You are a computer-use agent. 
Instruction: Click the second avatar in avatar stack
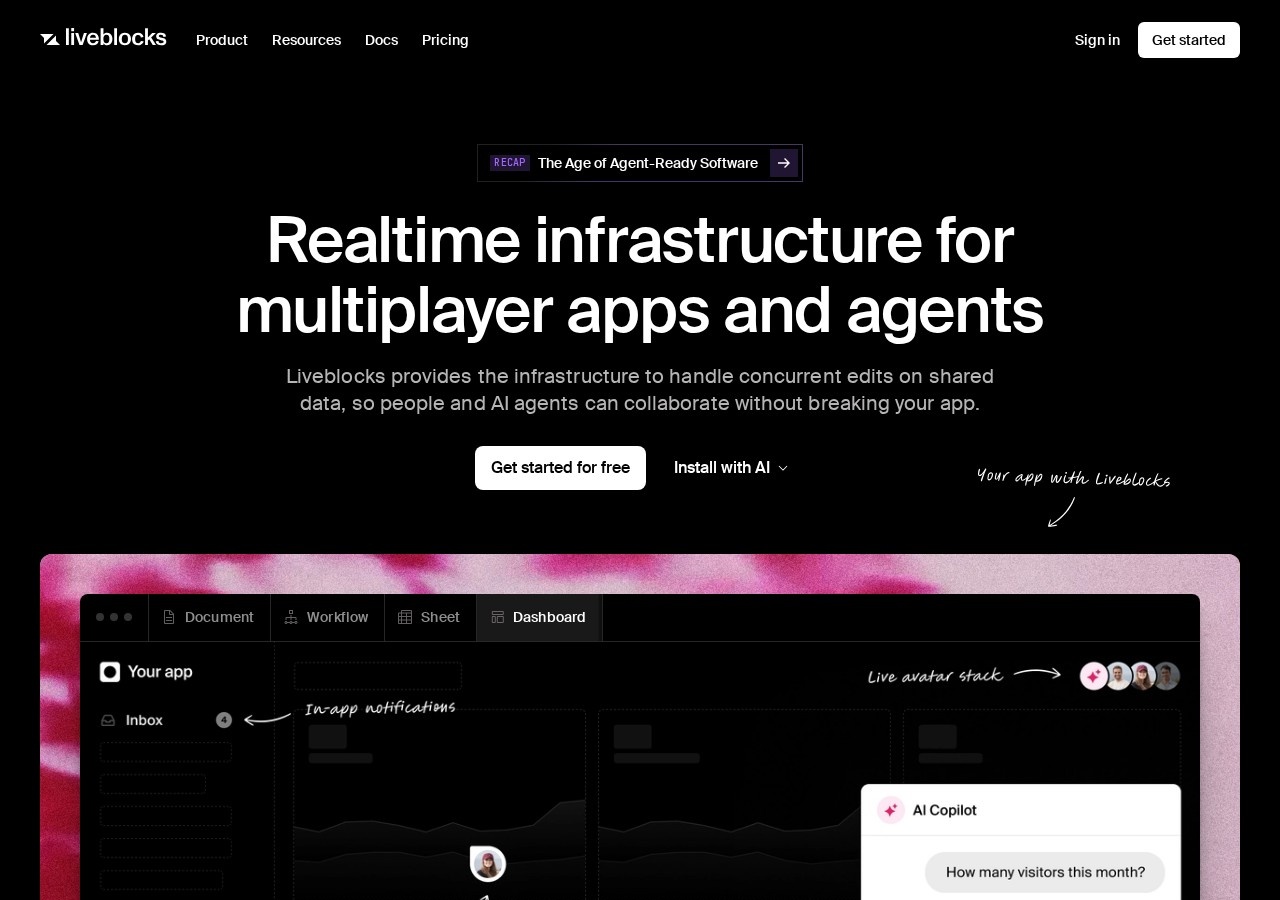click(x=1119, y=676)
